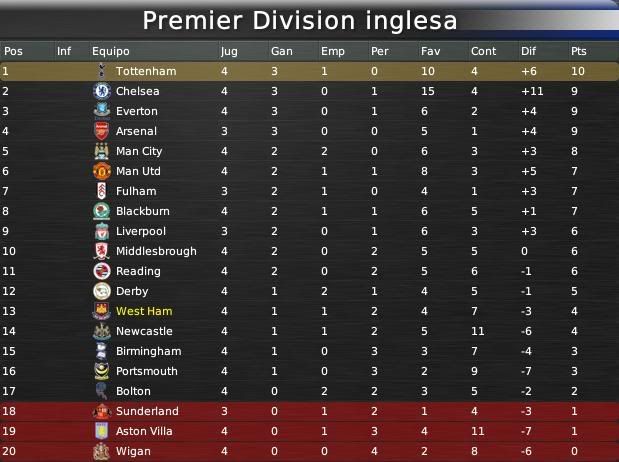619x462 pixels.
Task: Open the Arsenal crest icon
Action: coord(102,131)
